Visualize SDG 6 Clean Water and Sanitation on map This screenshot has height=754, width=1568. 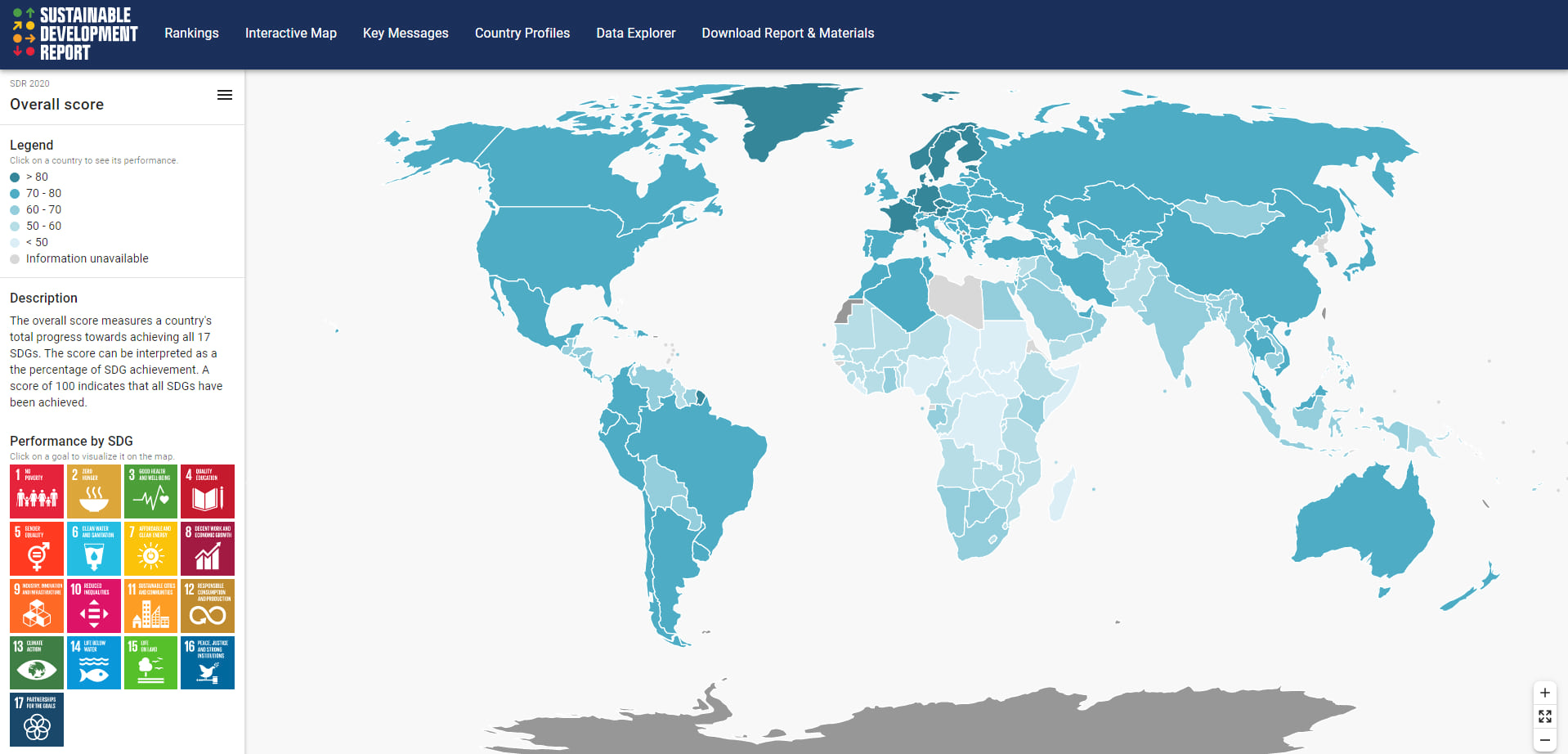coord(93,548)
